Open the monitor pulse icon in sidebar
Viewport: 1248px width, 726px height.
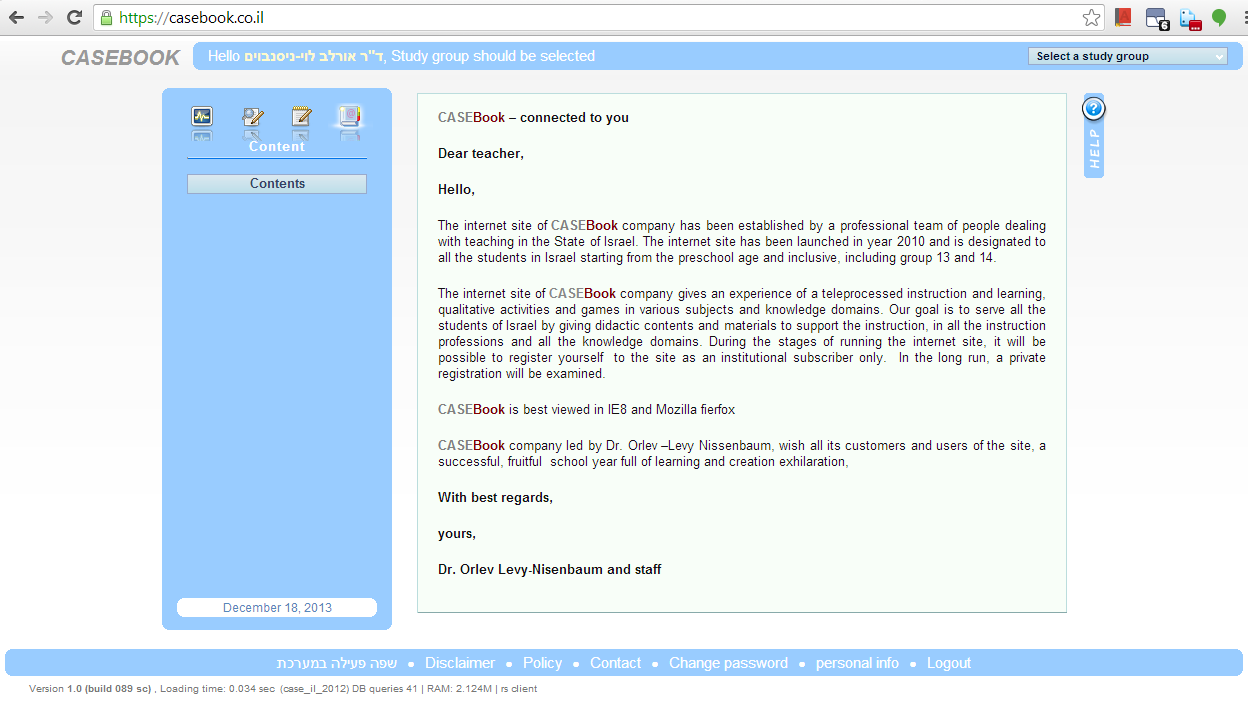pyautogui.click(x=202, y=116)
